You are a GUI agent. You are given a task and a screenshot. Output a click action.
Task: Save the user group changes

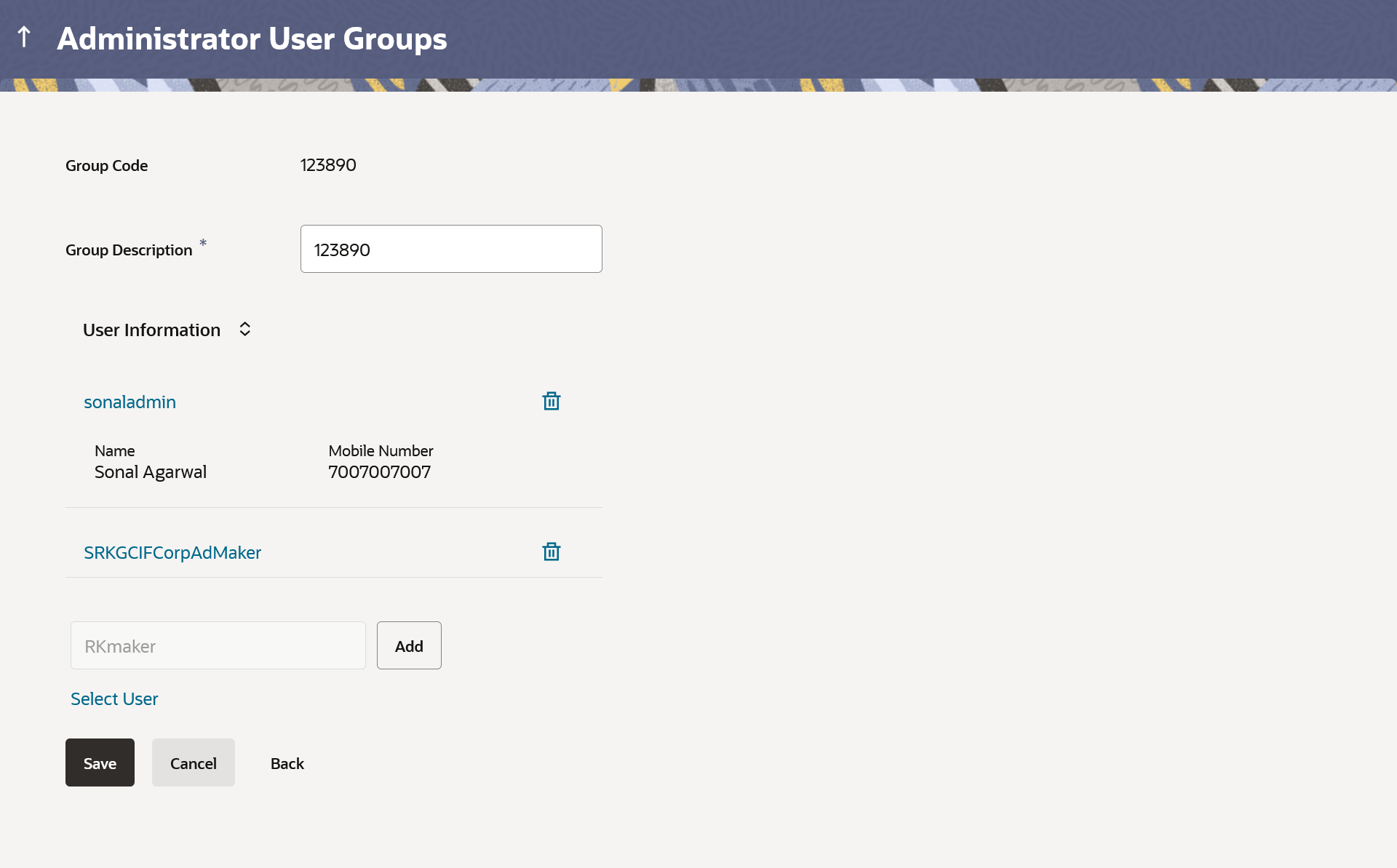[100, 763]
